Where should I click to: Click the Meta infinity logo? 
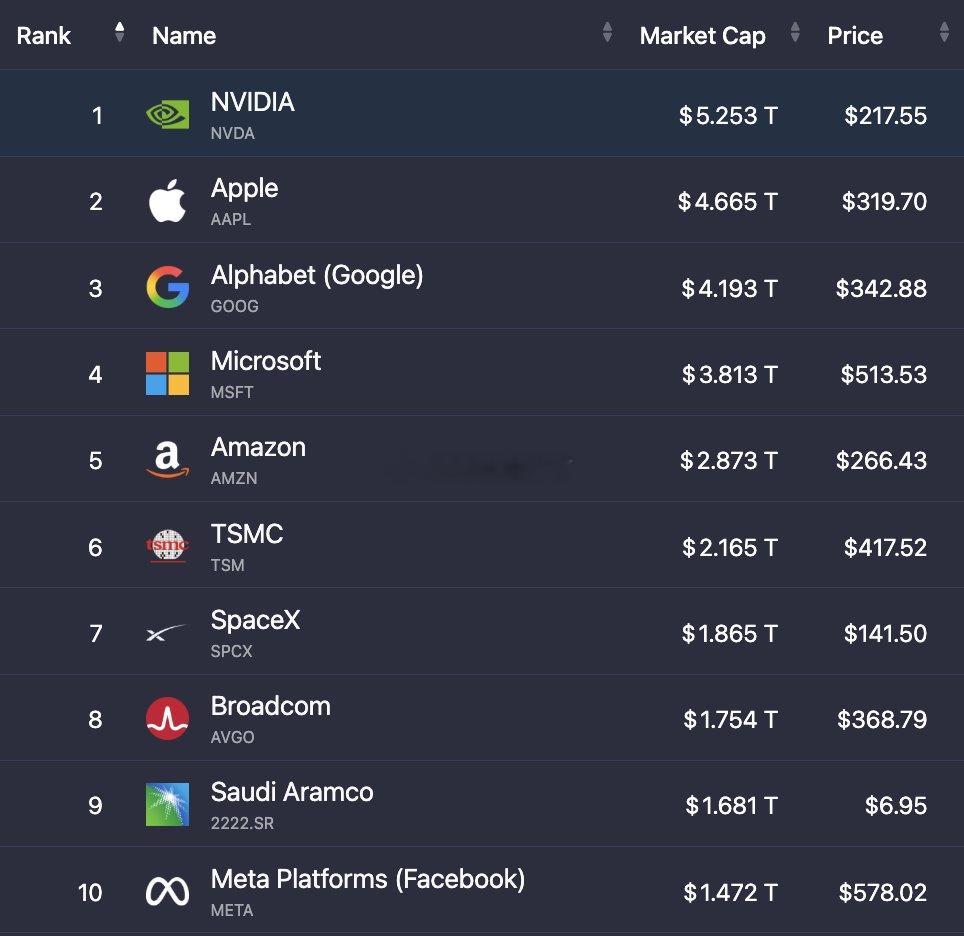(x=167, y=891)
